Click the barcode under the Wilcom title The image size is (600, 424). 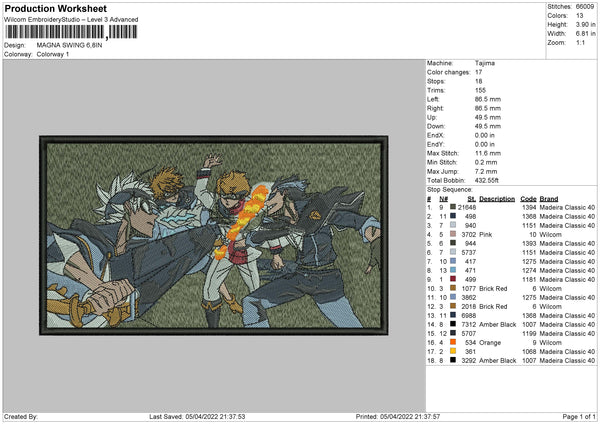coord(71,32)
